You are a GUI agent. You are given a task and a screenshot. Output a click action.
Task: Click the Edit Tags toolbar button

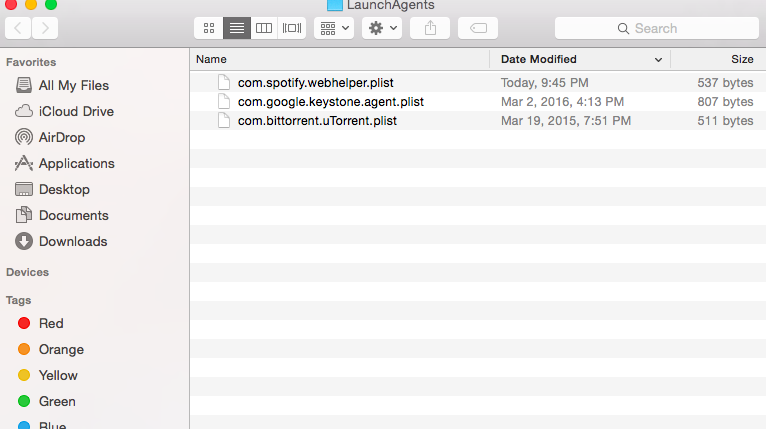point(478,28)
